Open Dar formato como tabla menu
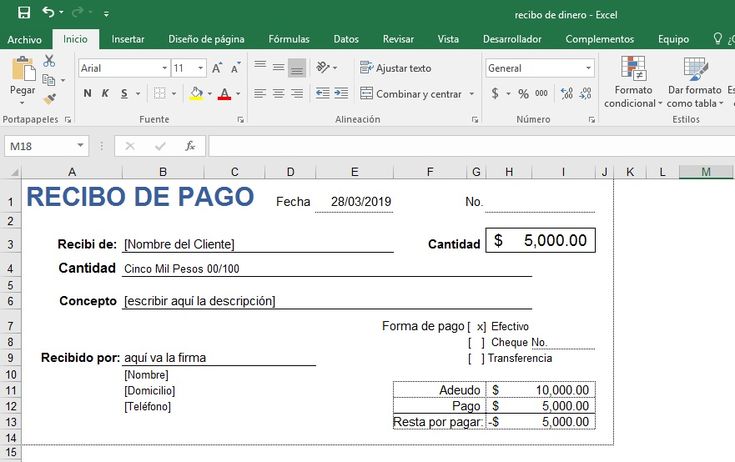The height and width of the screenshot is (462, 735). point(695,82)
